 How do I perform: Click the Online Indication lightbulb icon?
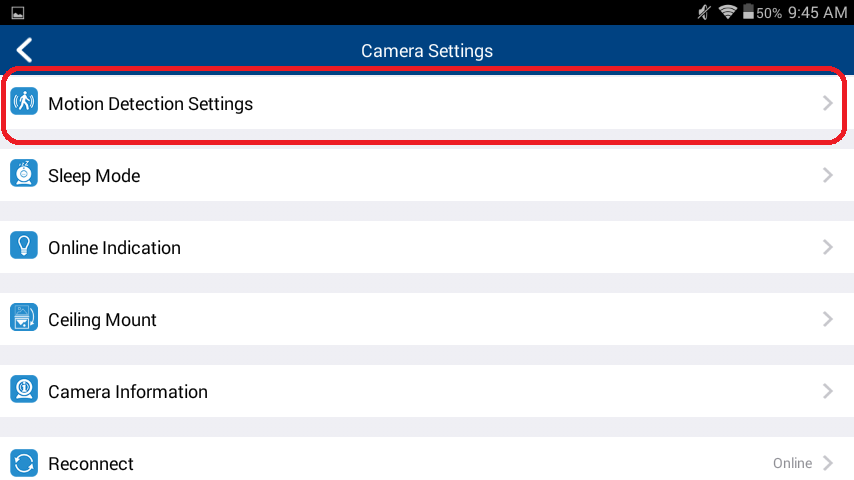(24, 245)
